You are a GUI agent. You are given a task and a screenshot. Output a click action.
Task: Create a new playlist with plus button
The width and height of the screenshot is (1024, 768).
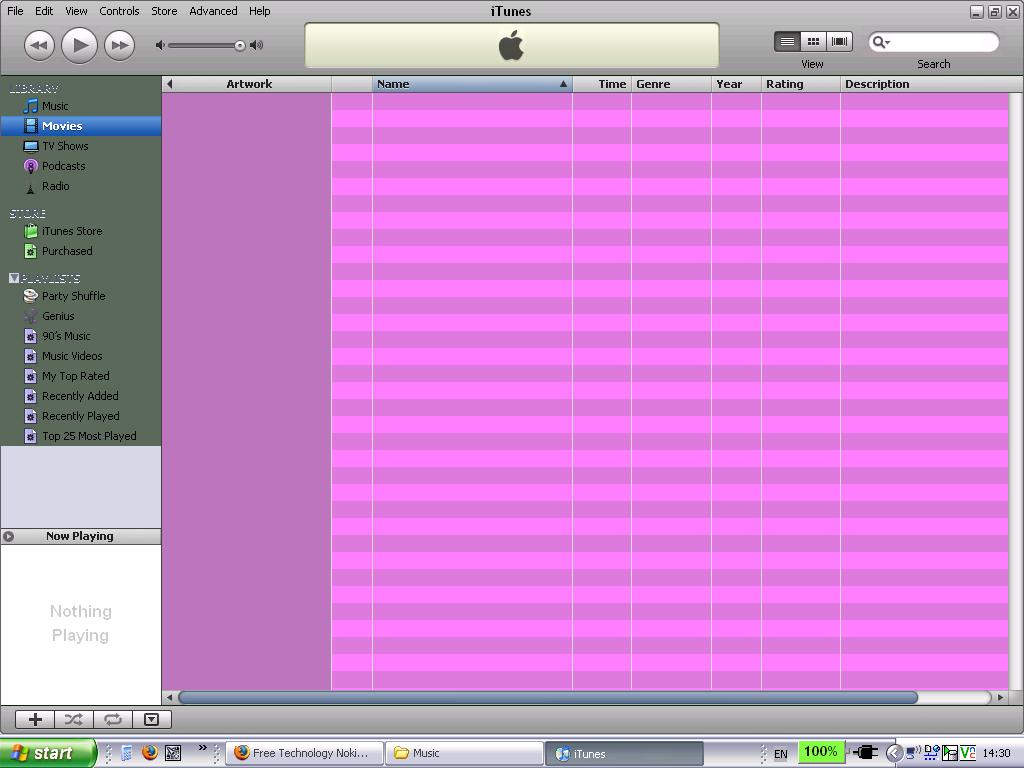35,720
